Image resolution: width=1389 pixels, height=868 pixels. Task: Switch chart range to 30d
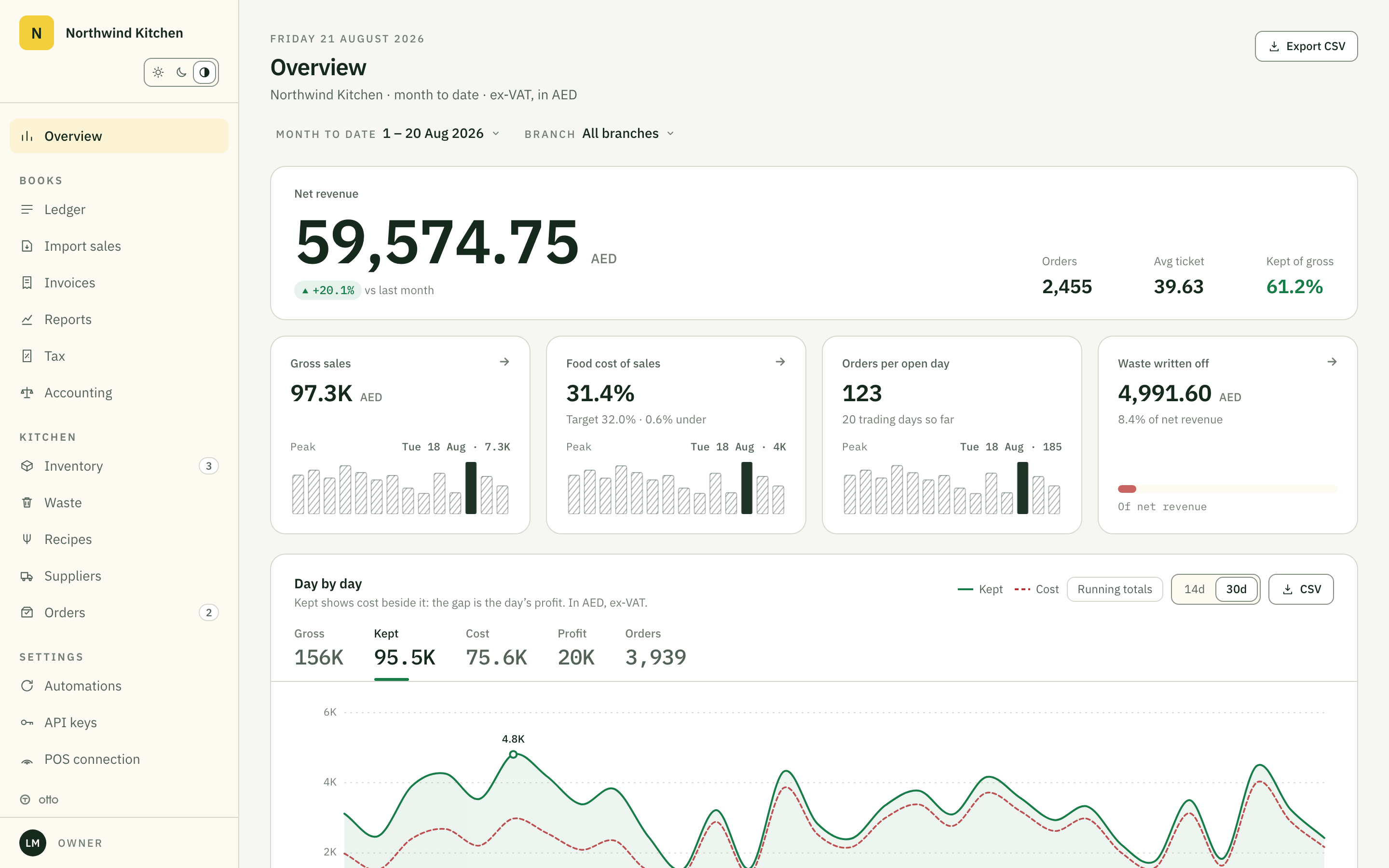click(x=1236, y=590)
